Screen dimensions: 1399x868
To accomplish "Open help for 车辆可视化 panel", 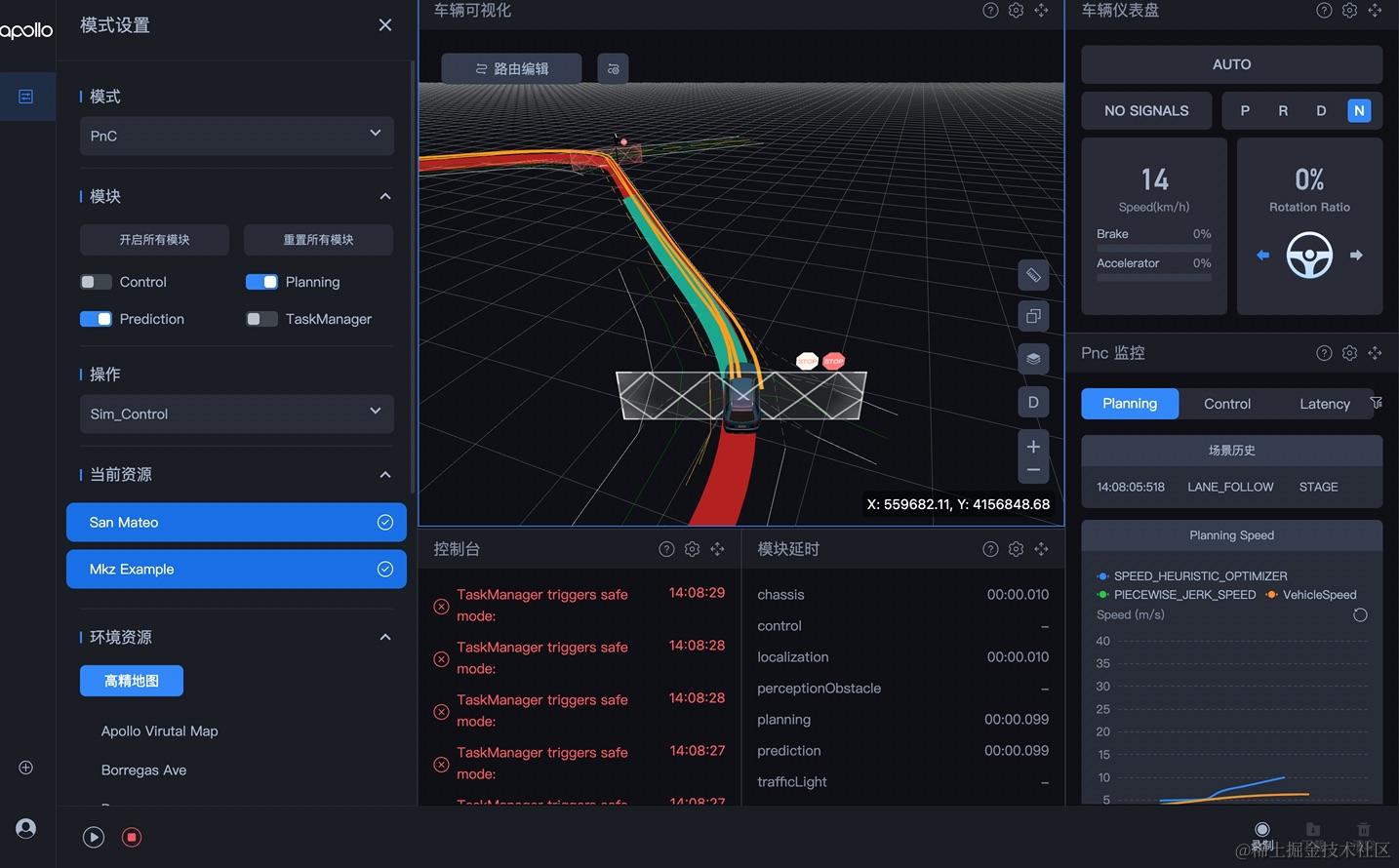I will (990, 10).
